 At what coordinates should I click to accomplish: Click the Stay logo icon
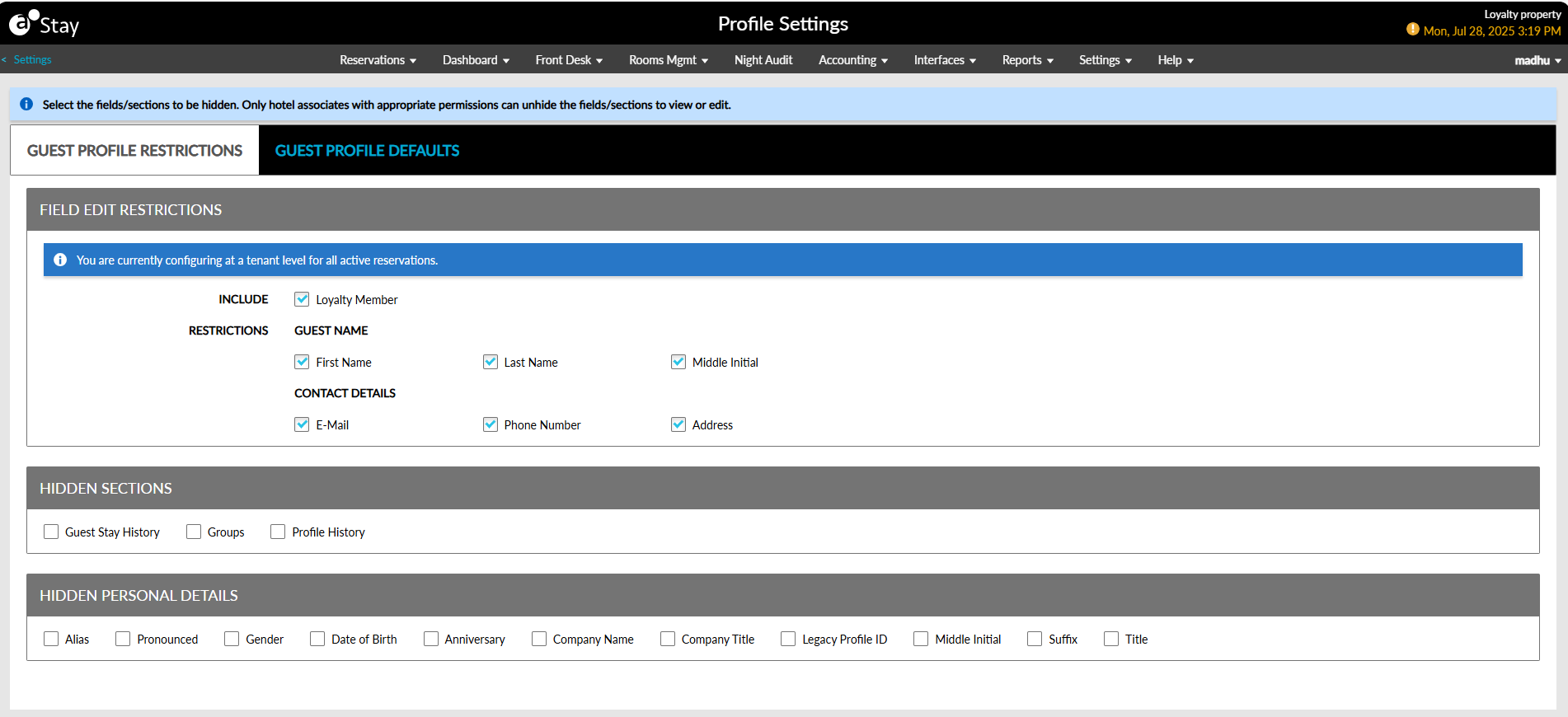point(23,23)
